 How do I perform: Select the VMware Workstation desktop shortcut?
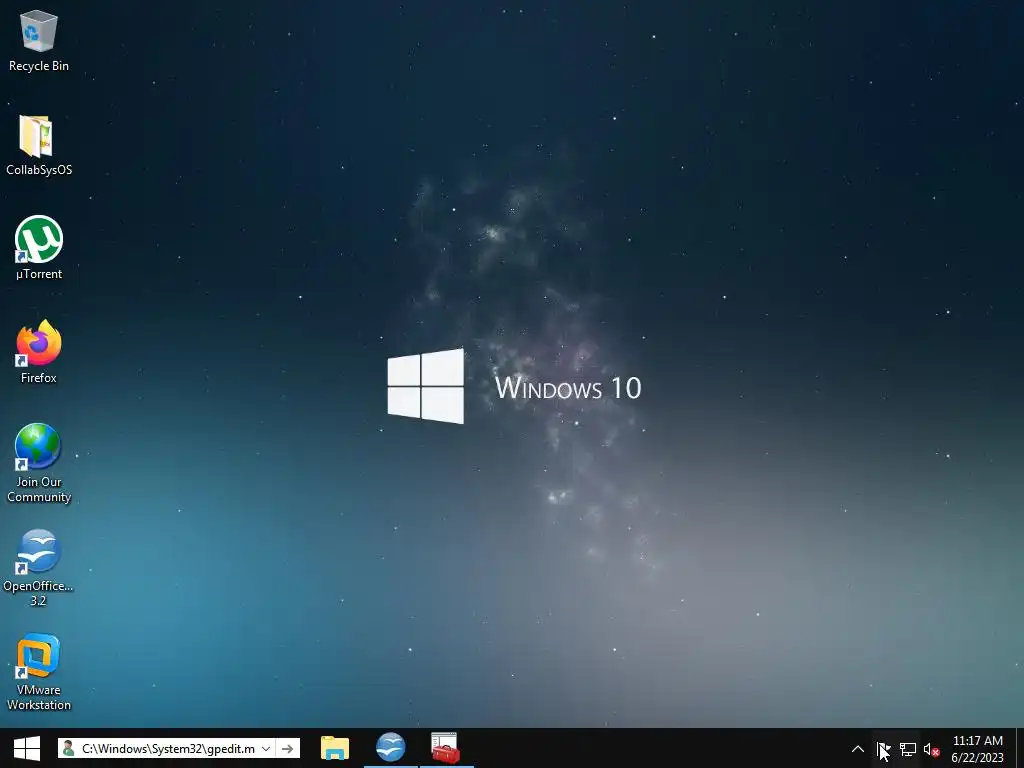39,672
